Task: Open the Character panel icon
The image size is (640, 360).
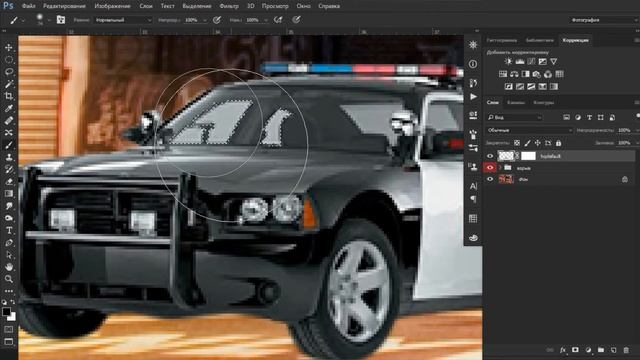Action: 473,186
